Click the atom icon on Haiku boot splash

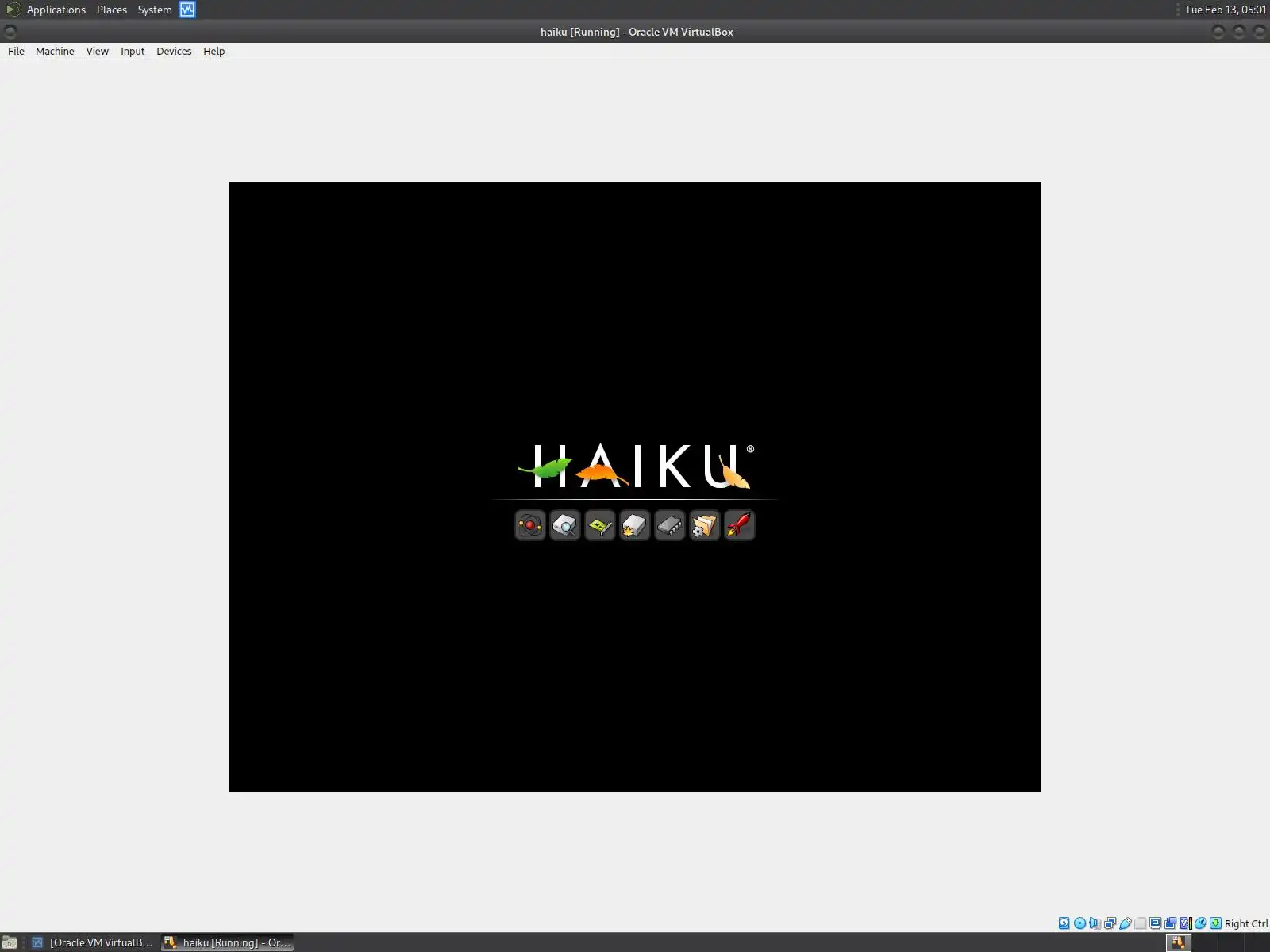[x=530, y=525]
